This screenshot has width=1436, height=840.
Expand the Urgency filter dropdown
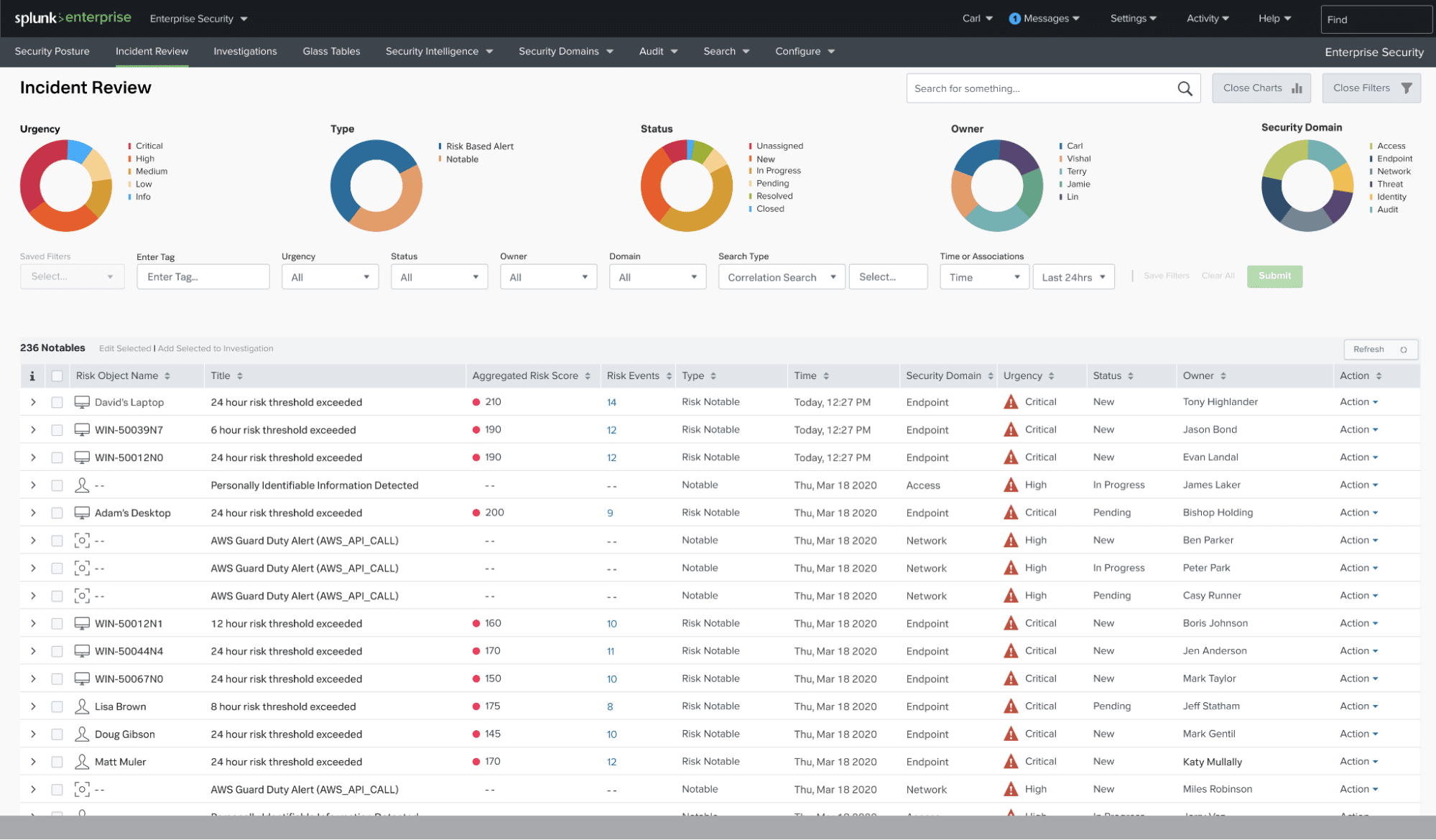329,276
